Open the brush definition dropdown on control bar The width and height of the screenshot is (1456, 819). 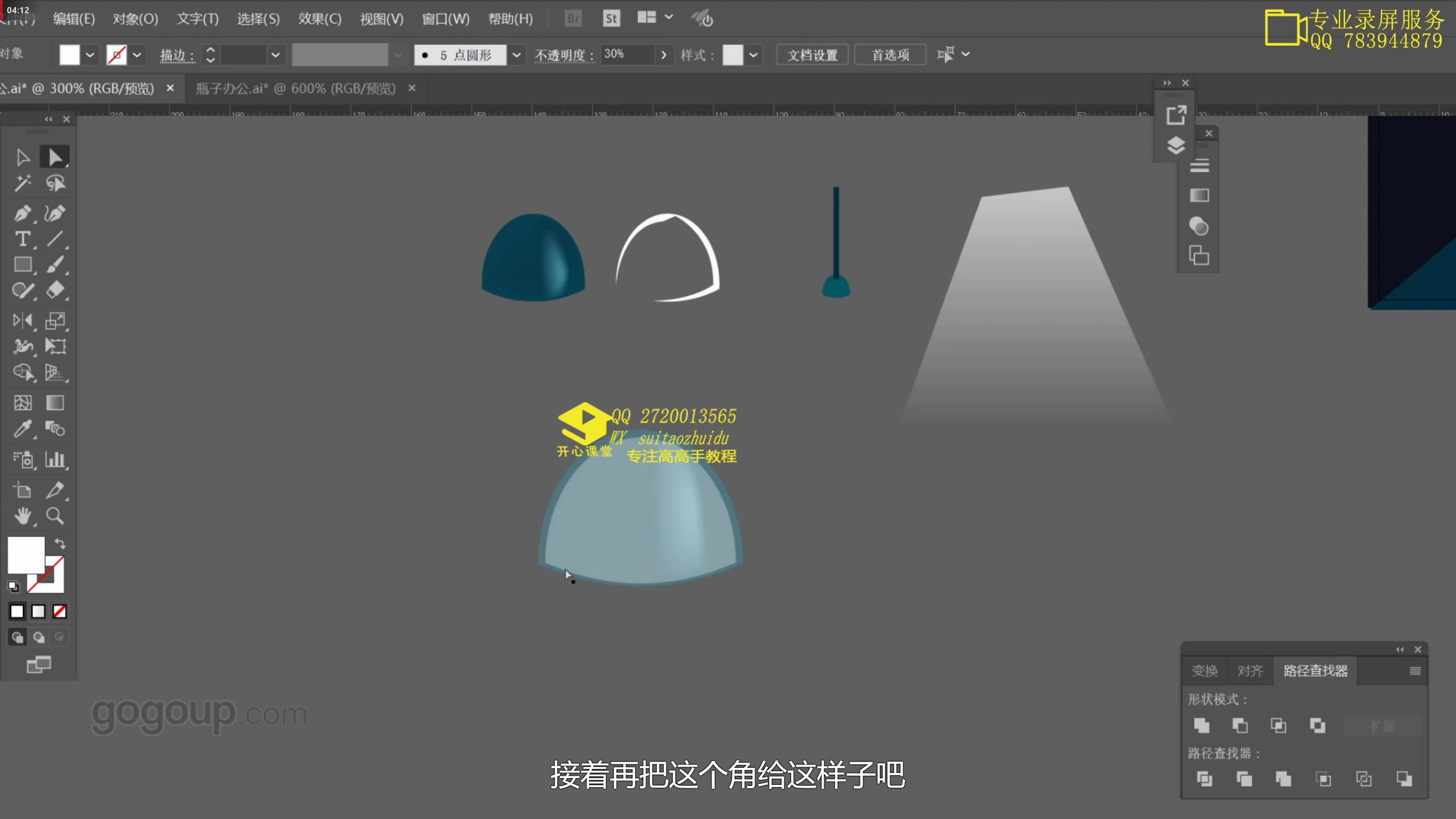coord(516,55)
